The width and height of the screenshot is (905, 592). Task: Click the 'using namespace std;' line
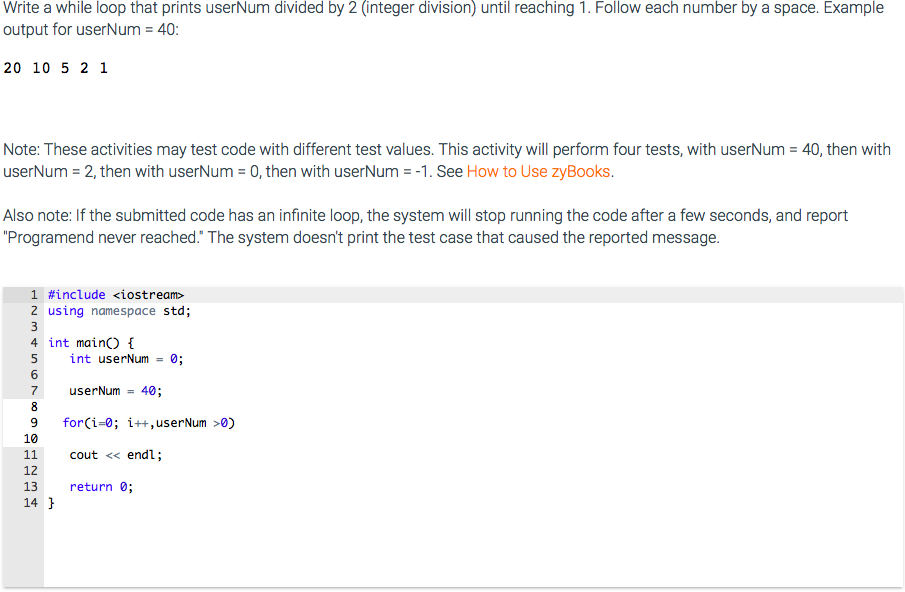[x=119, y=311]
